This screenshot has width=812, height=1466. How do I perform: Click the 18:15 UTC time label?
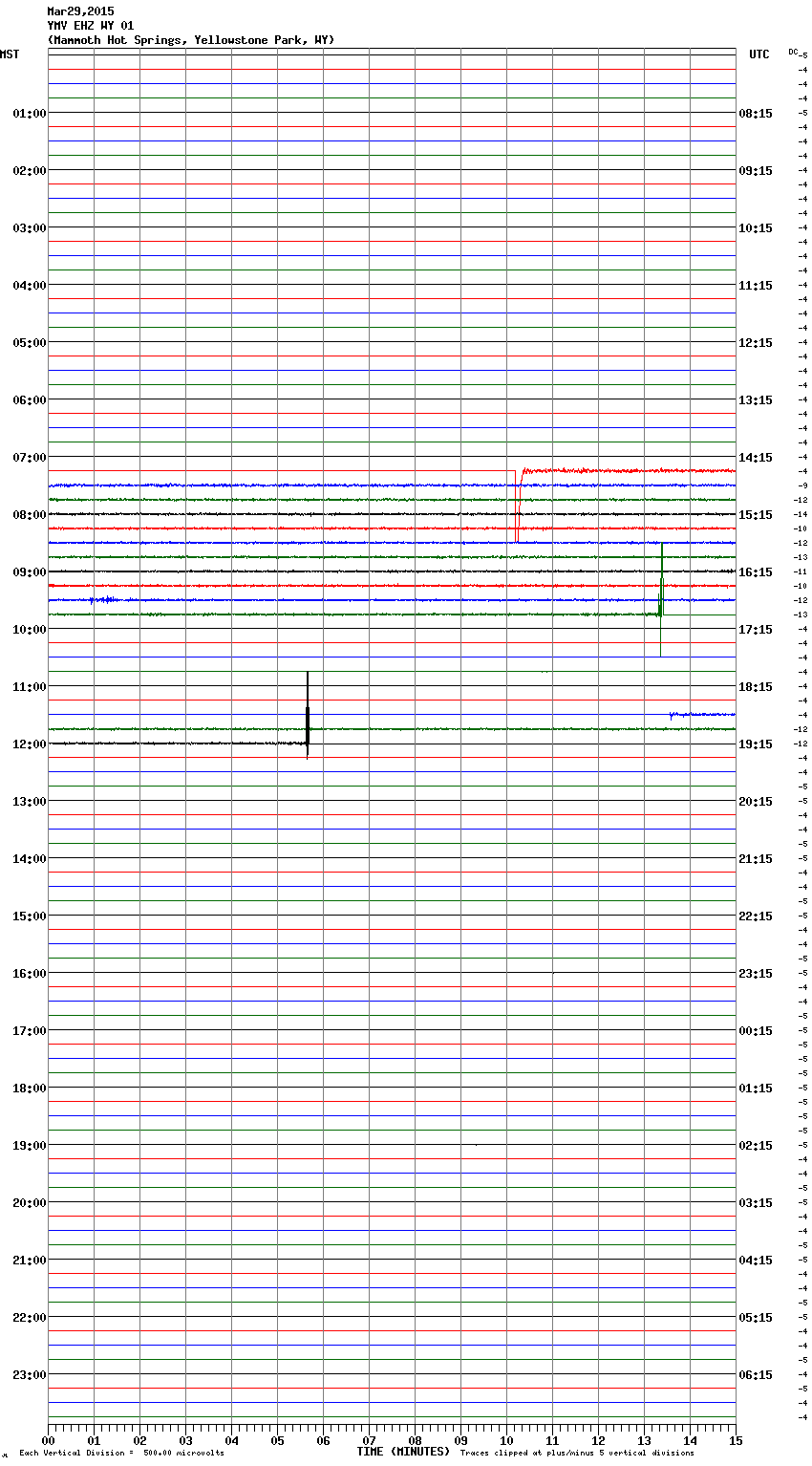pyautogui.click(x=756, y=686)
